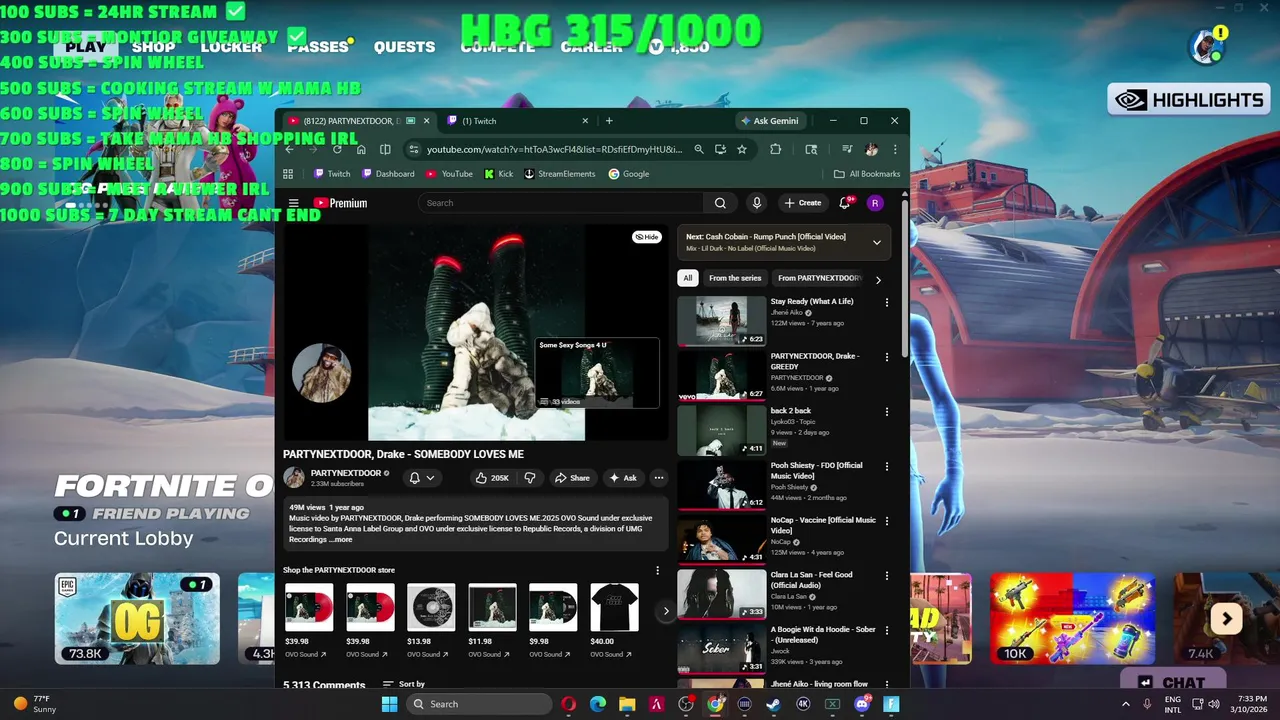Open Pooh Shiesty FDO video thumbnail
The width and height of the screenshot is (1280, 720).
coord(722,485)
